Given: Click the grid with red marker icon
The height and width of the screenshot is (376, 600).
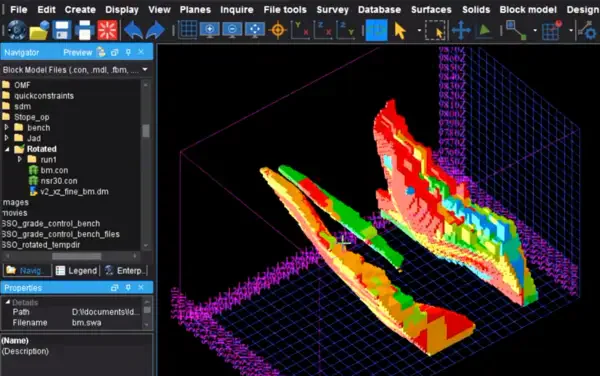Looking at the screenshot, I should click(x=552, y=30).
